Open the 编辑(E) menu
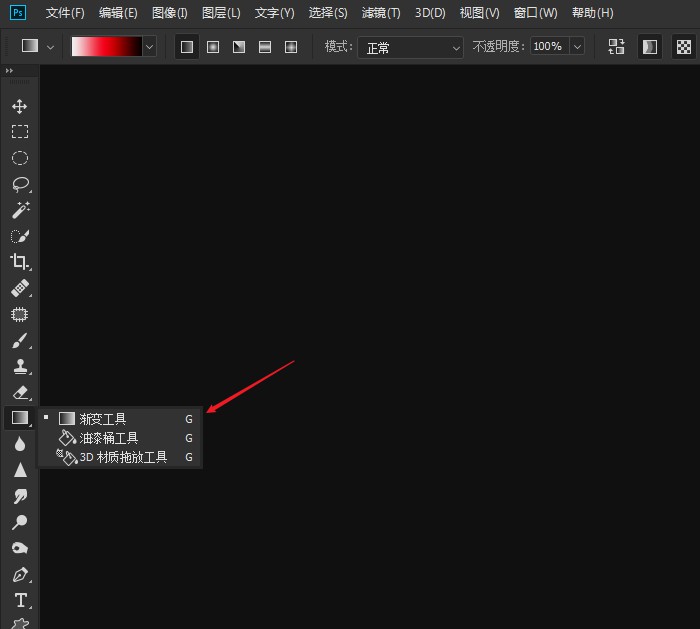700x629 pixels. pyautogui.click(x=118, y=13)
